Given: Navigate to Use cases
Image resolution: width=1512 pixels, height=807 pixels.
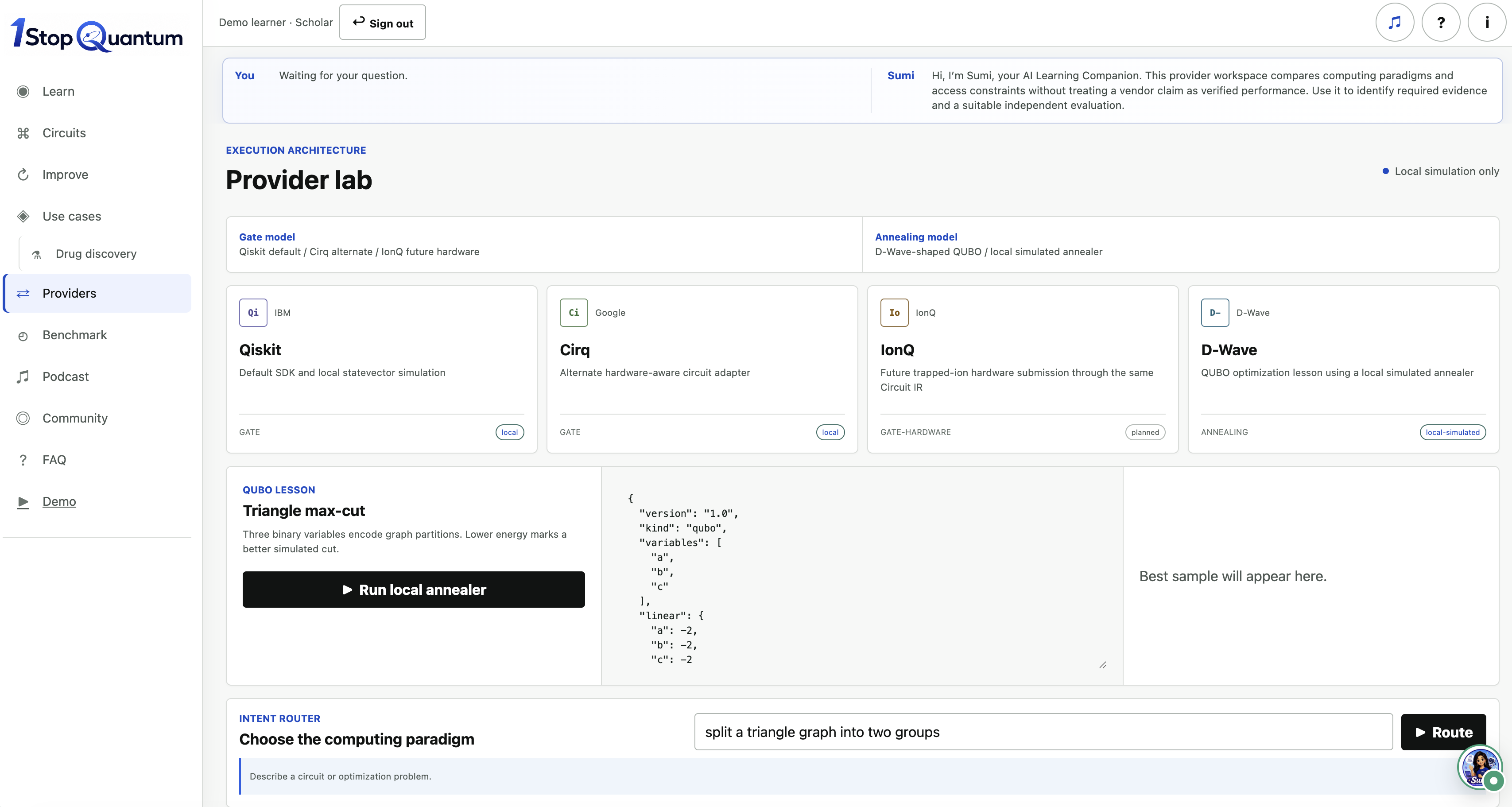Looking at the screenshot, I should [97, 217].
